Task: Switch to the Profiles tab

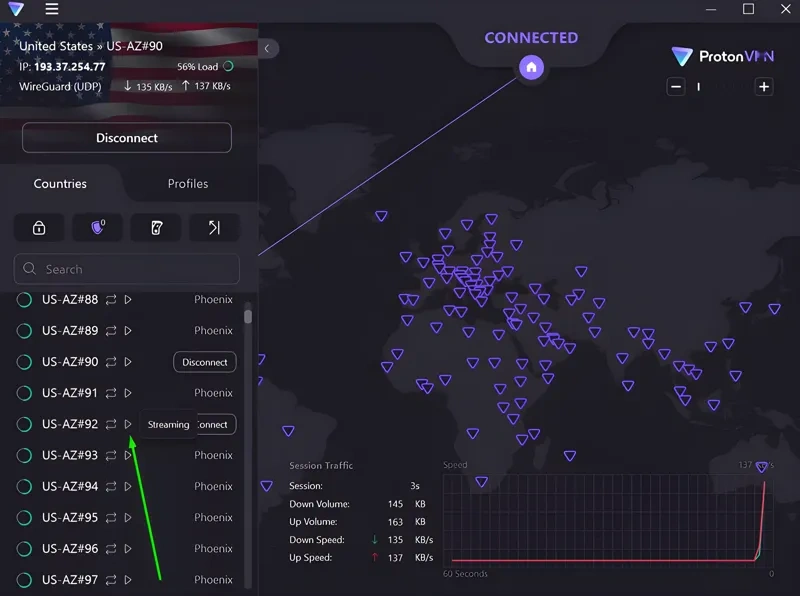Action: pyautogui.click(x=188, y=184)
